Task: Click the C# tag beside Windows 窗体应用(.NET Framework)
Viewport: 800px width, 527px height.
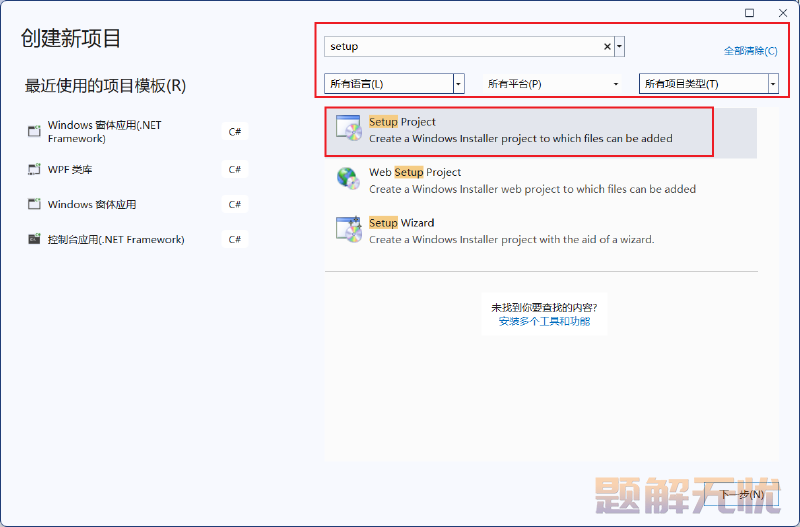Action: 235,132
